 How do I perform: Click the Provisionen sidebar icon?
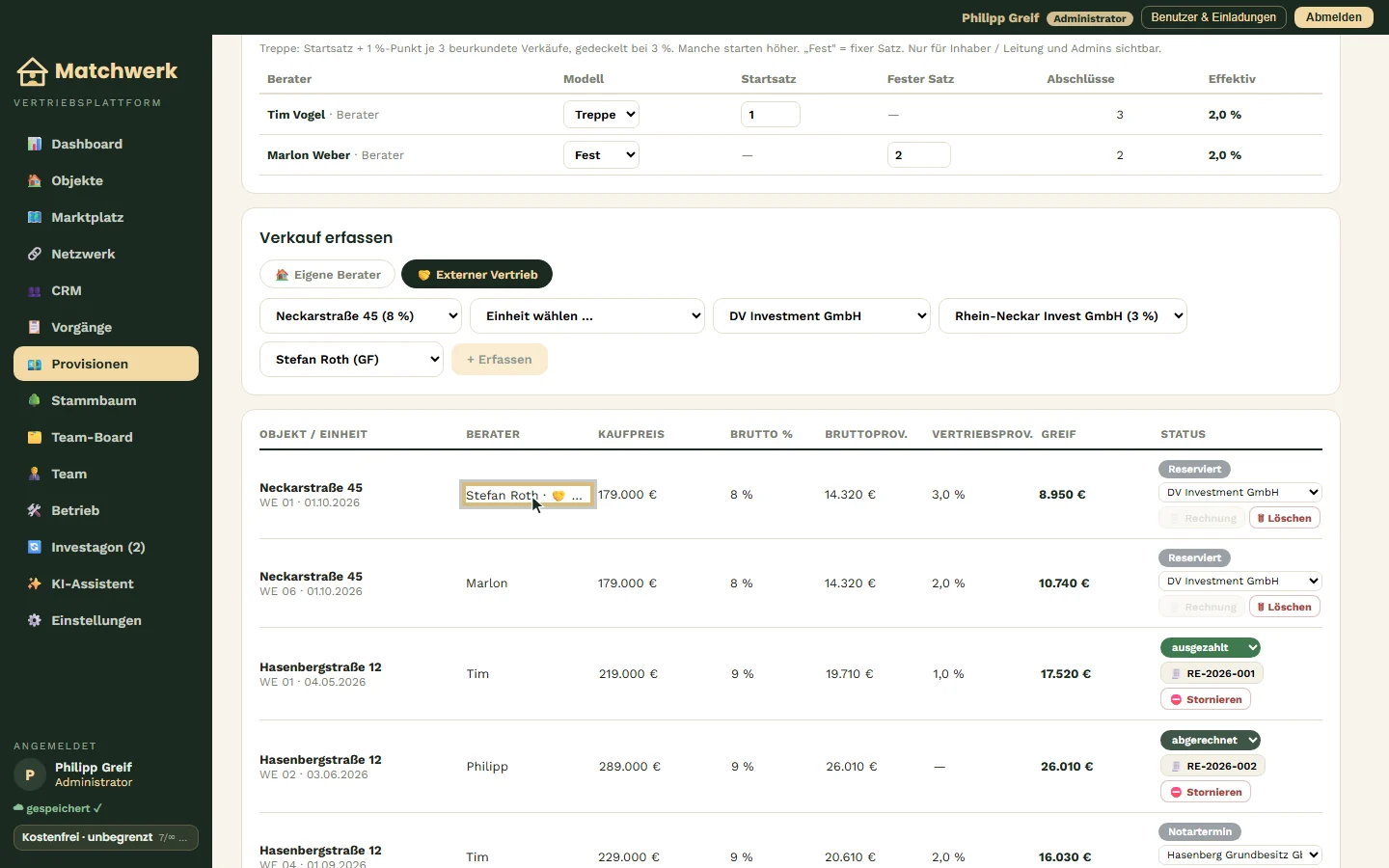tap(35, 364)
